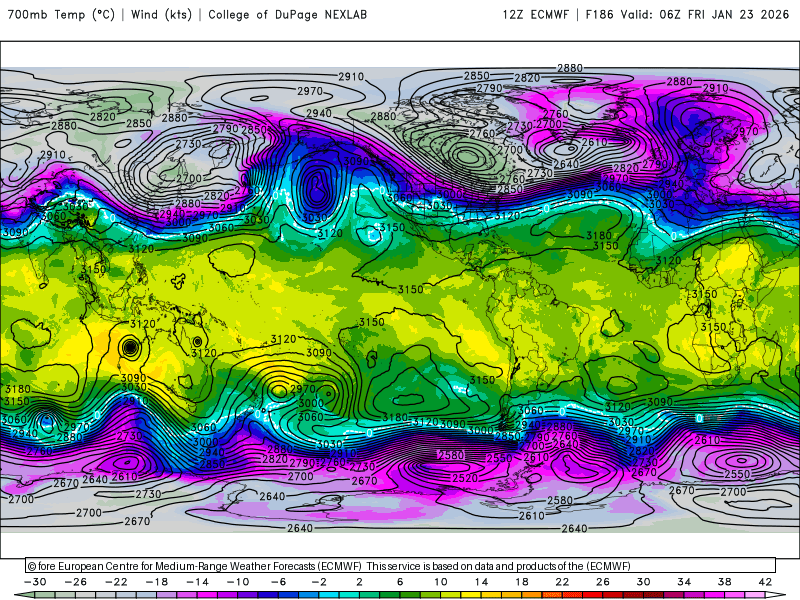Select the "-2" colorbar label
Viewport: 800px width, 600px height.
[319, 582]
